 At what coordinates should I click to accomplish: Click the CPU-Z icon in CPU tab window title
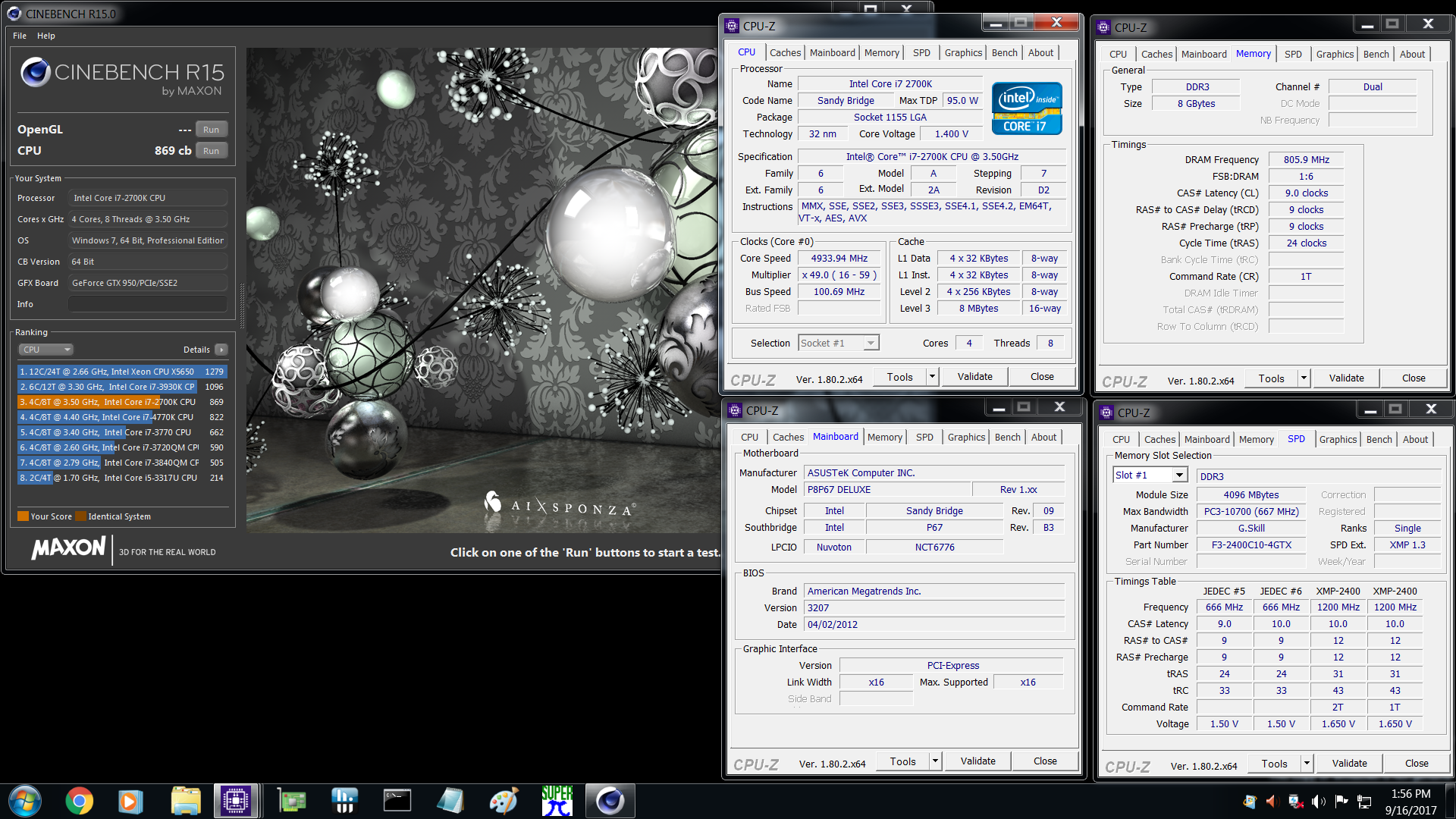point(732,26)
